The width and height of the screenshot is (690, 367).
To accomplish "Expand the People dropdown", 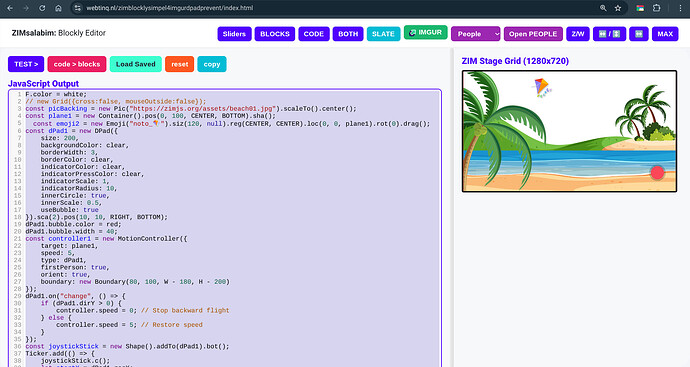I will click(476, 34).
